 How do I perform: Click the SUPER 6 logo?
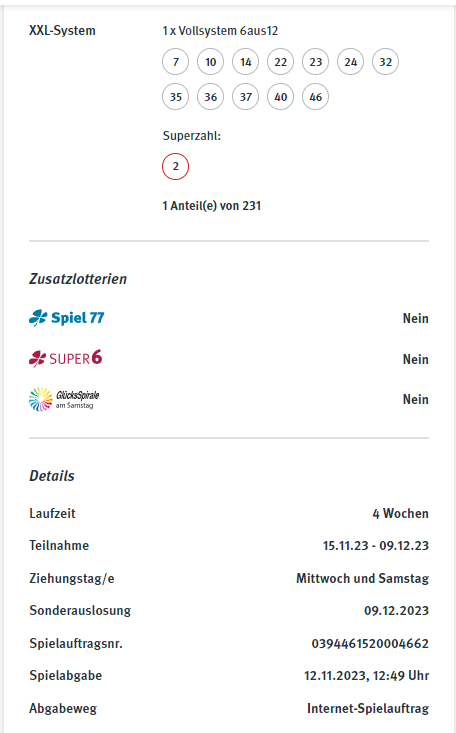coord(65,359)
